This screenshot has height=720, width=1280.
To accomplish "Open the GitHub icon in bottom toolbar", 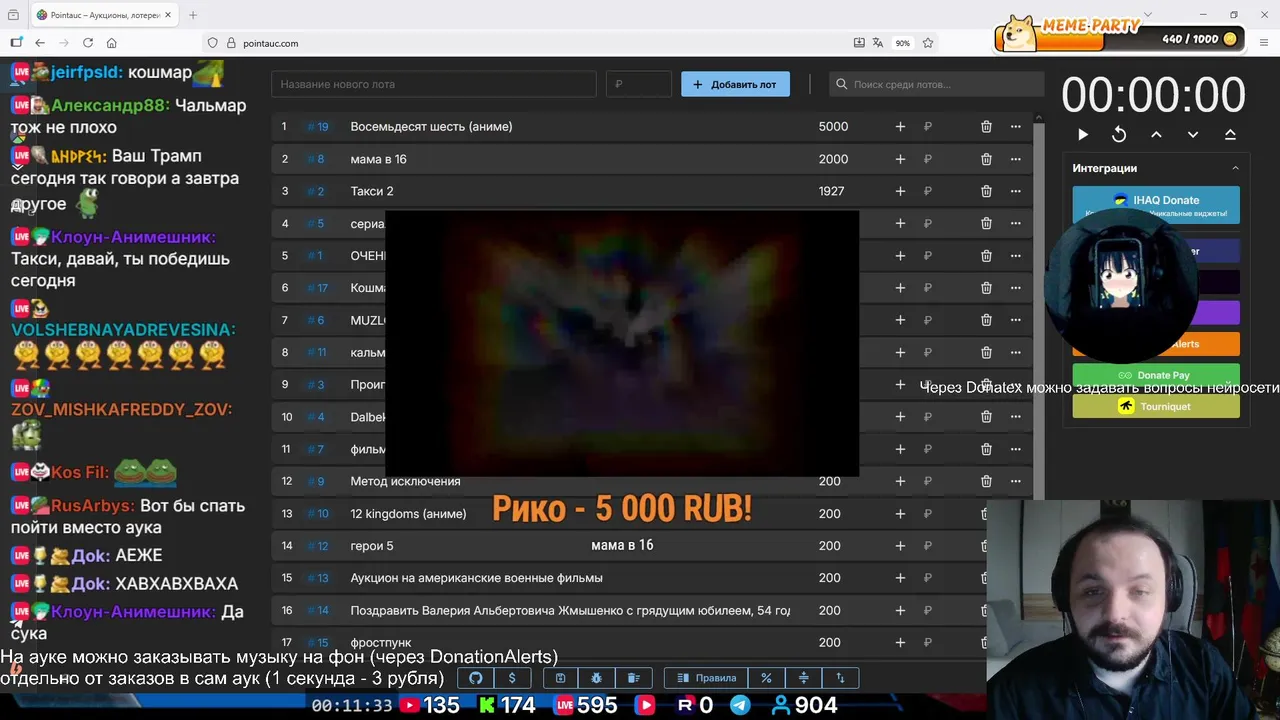I will (x=476, y=678).
